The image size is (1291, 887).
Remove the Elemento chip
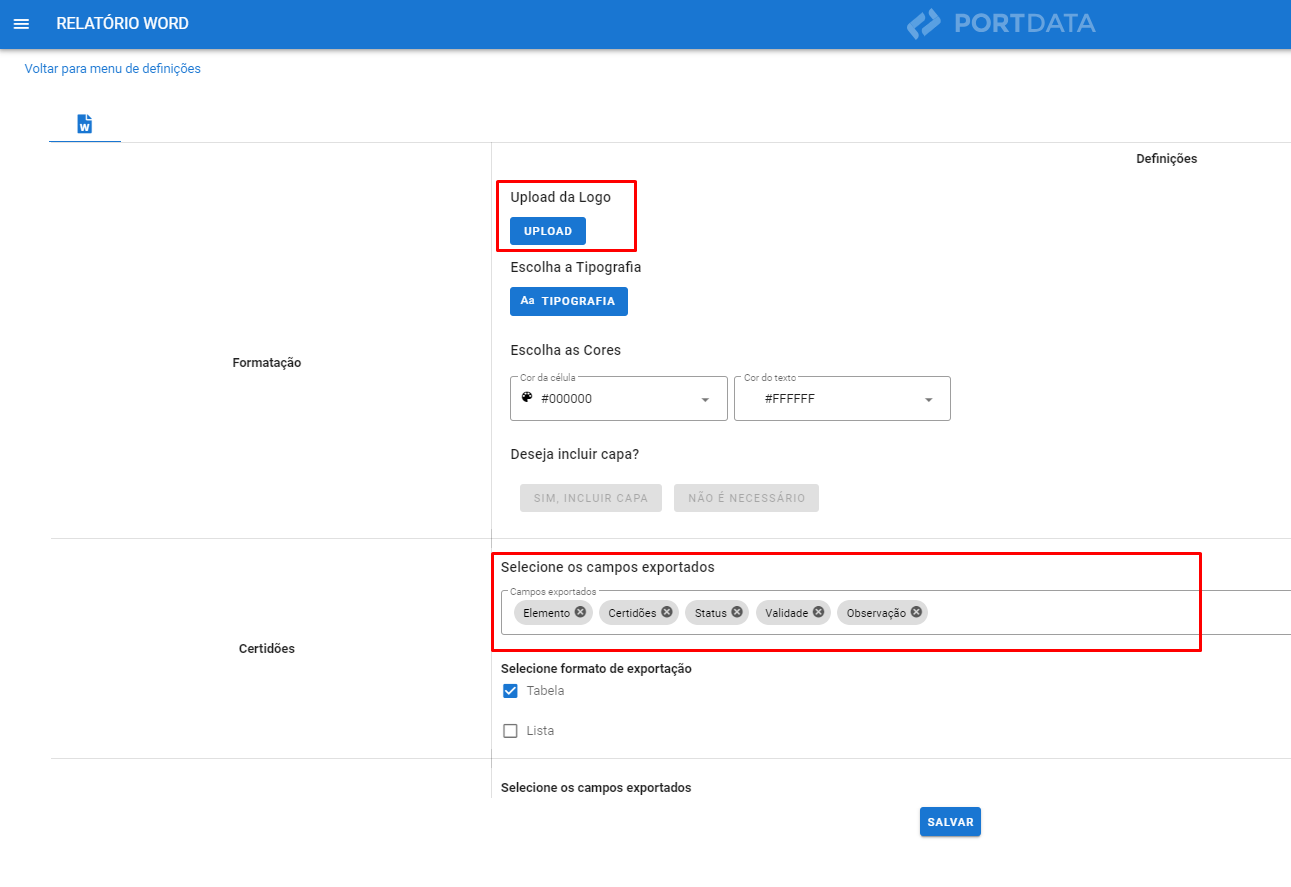[580, 612]
